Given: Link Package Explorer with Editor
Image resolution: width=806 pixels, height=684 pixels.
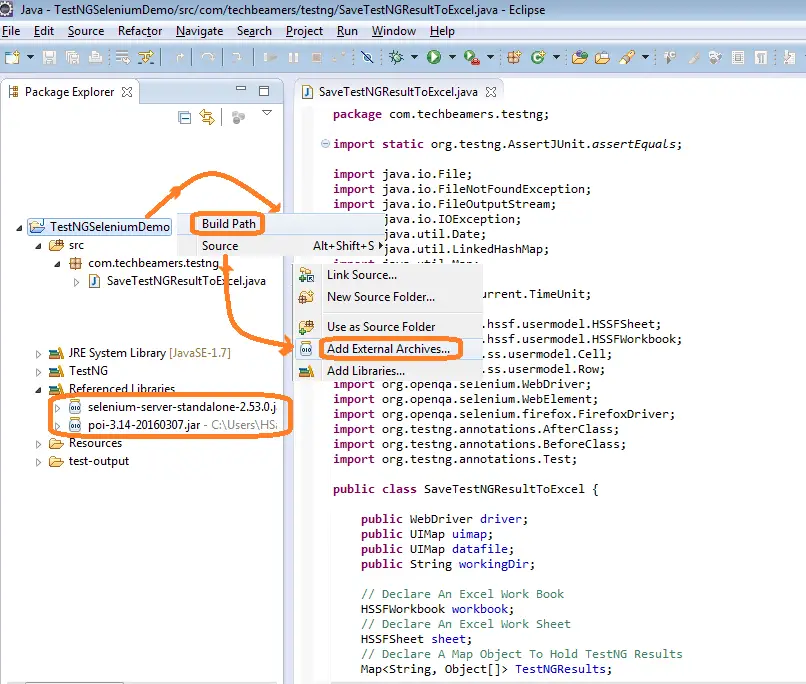Looking at the screenshot, I should click(x=207, y=117).
